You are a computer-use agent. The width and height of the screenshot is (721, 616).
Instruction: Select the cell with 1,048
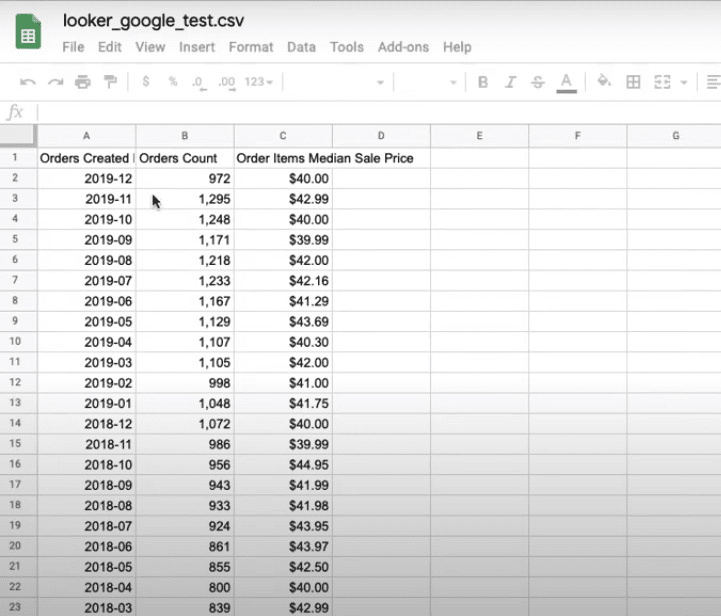185,403
